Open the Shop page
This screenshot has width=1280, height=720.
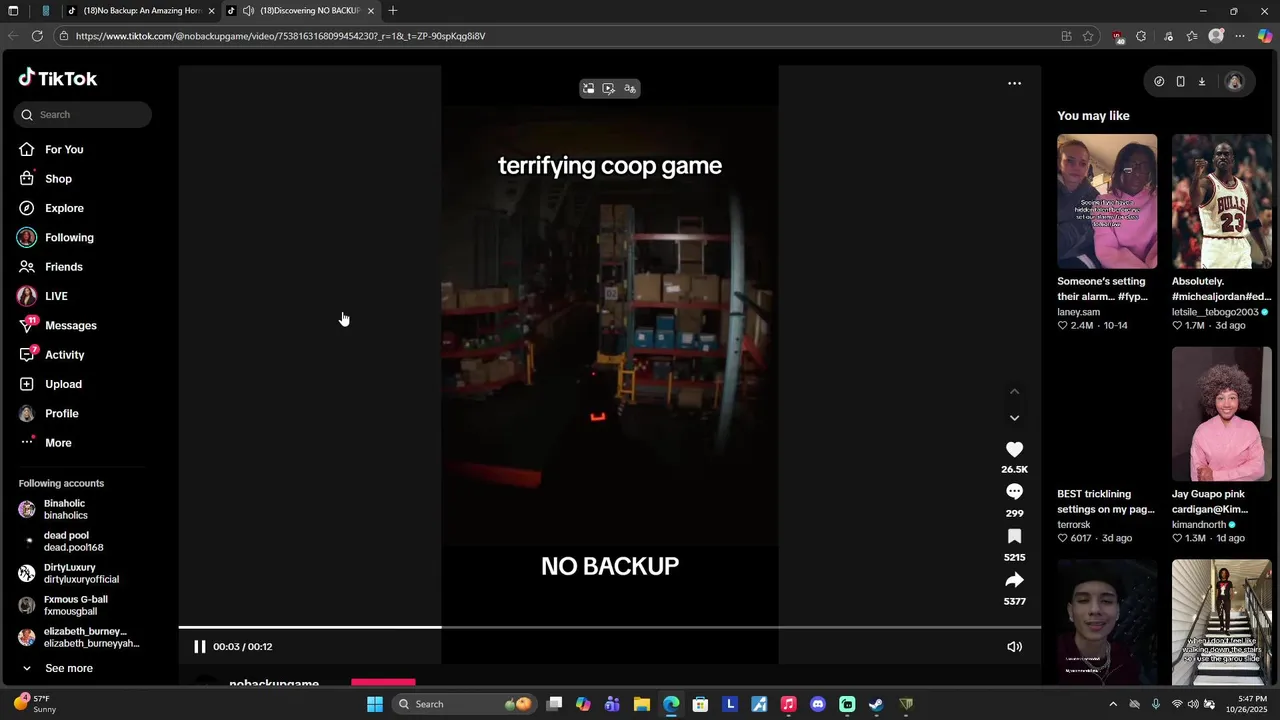coord(45,179)
